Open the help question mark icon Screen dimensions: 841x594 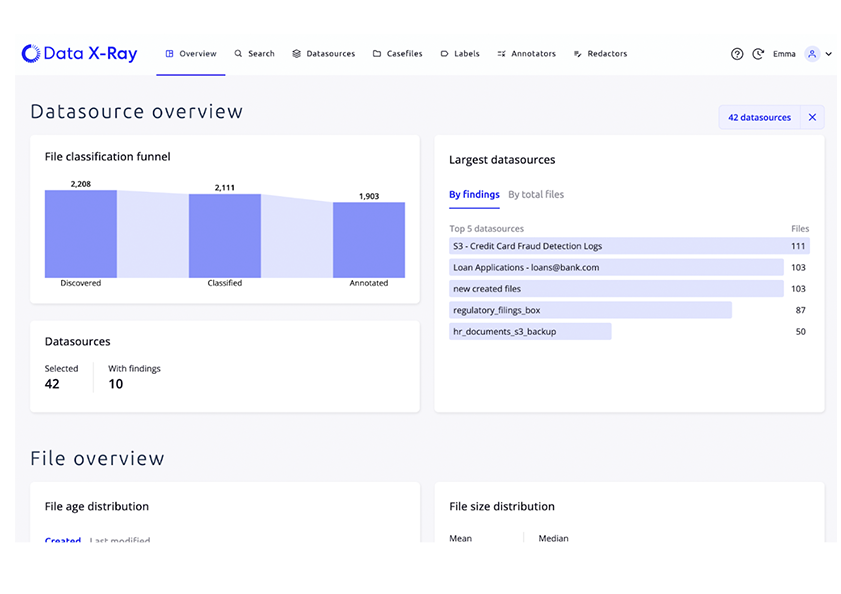coord(737,54)
